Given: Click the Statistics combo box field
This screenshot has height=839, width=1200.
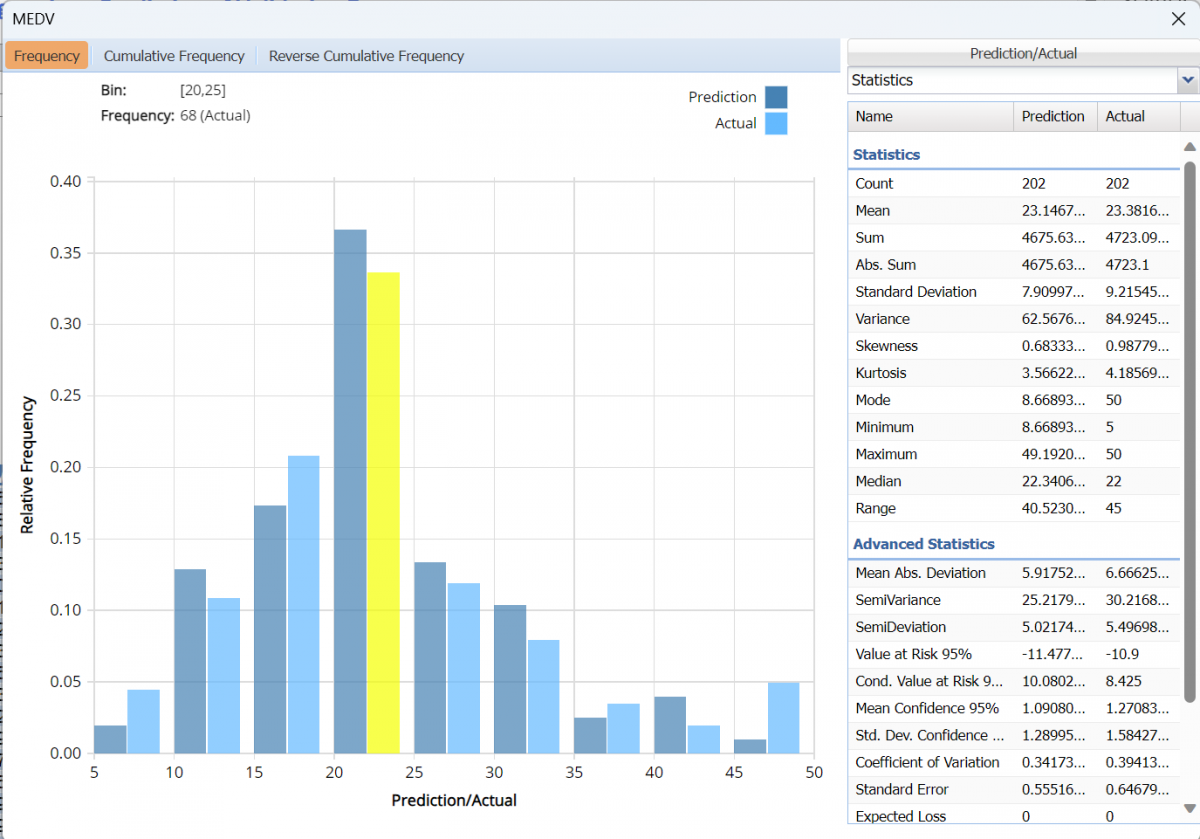Looking at the screenshot, I should click(1011, 80).
